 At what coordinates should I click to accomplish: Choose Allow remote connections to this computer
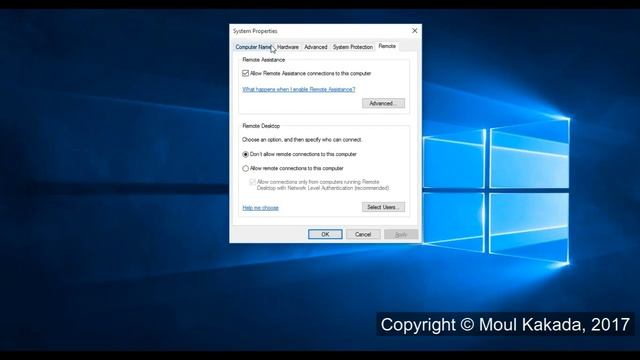[245, 168]
